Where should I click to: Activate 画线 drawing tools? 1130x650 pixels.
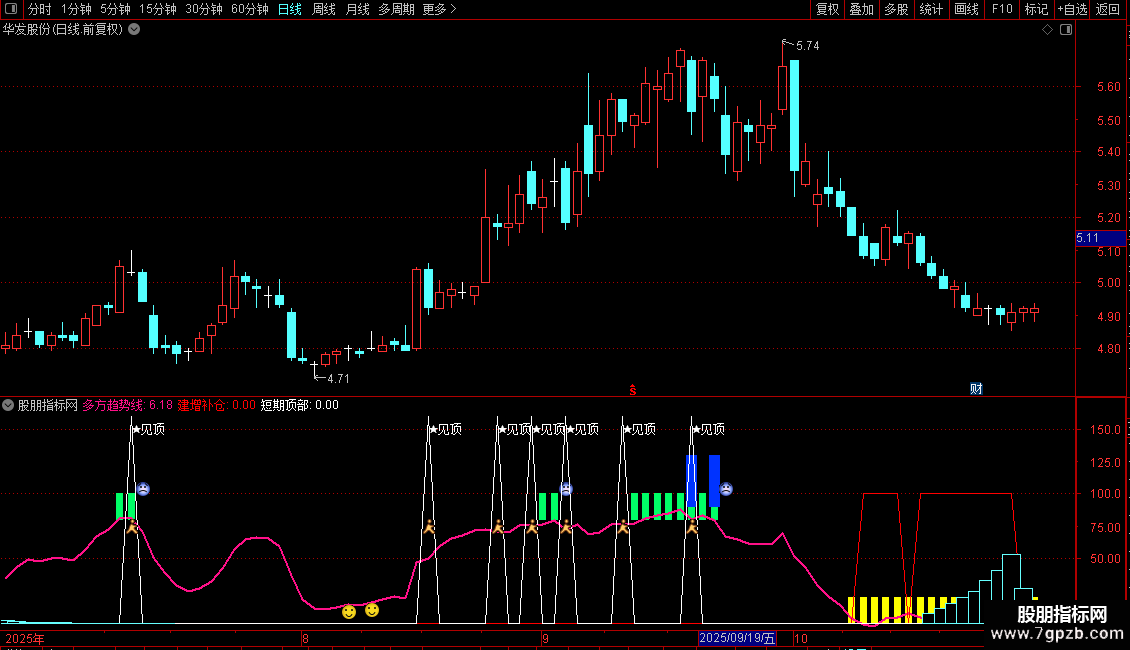pyautogui.click(x=966, y=9)
